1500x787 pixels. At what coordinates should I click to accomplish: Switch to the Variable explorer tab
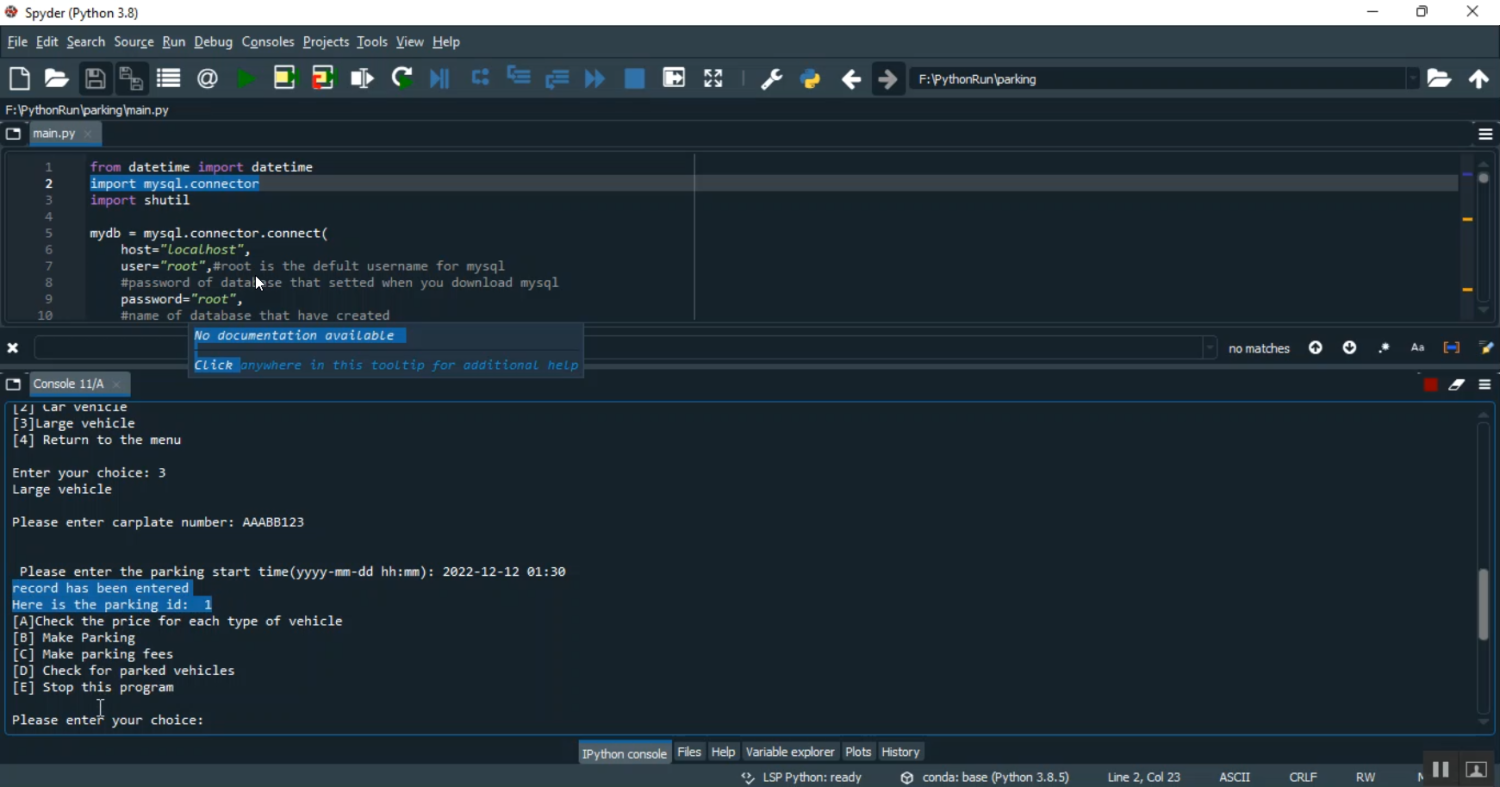point(790,752)
